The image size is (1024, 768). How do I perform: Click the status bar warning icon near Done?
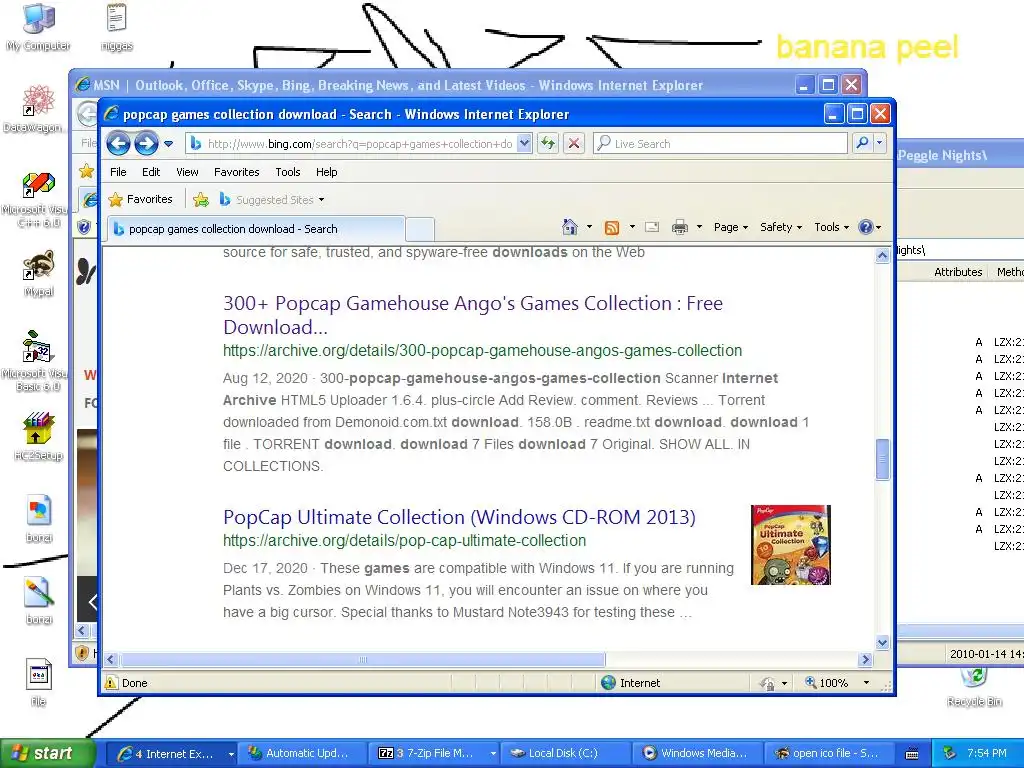[111, 682]
